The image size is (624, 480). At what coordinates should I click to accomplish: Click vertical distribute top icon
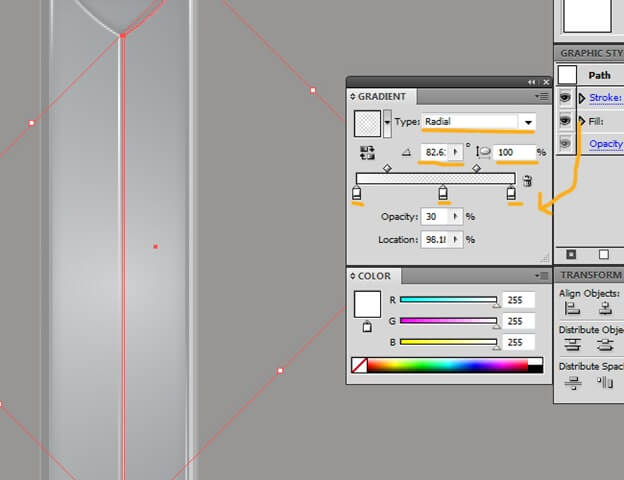pos(573,346)
